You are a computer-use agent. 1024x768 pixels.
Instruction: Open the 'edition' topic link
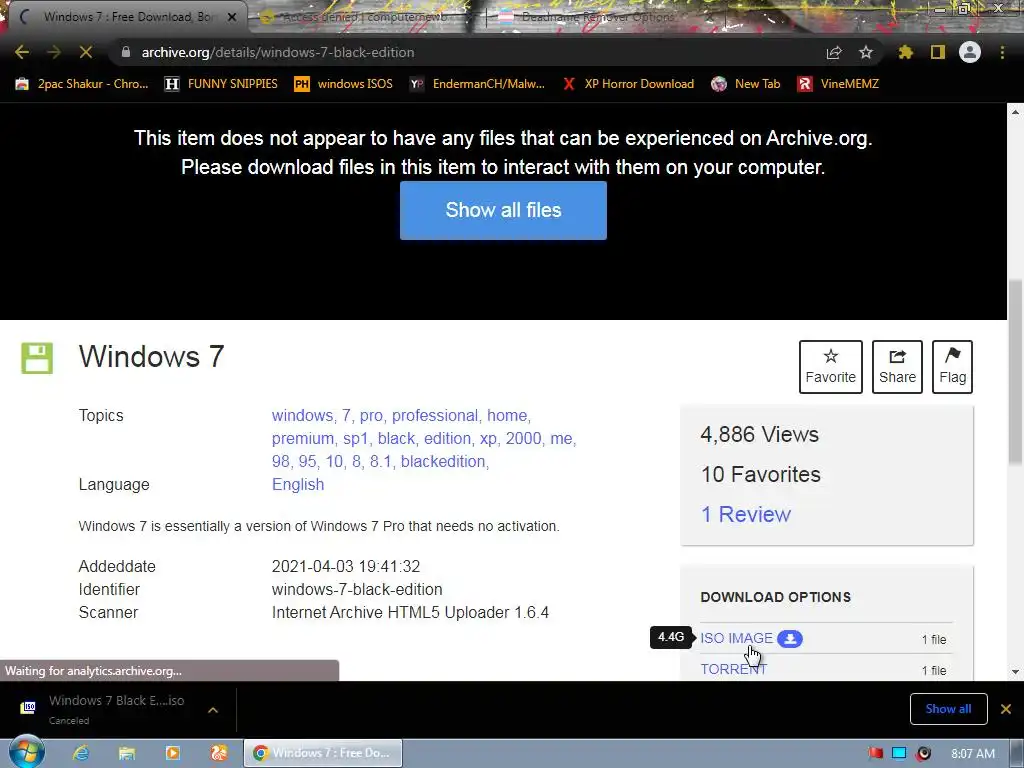point(447,438)
